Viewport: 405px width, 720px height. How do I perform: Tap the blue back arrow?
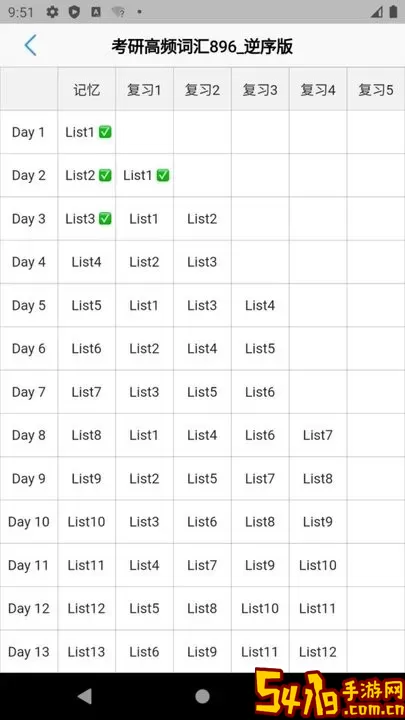tap(30, 45)
